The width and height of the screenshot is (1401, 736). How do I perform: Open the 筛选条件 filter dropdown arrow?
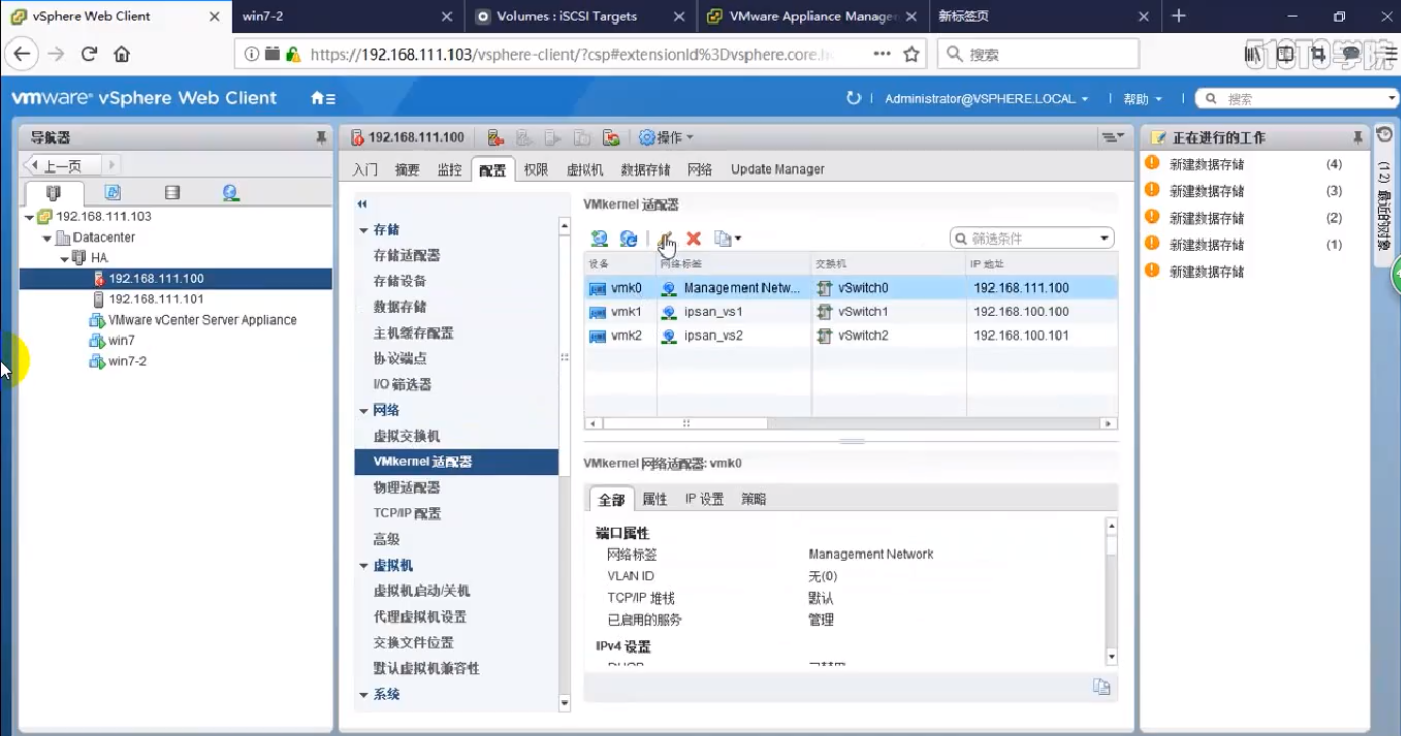point(1104,238)
